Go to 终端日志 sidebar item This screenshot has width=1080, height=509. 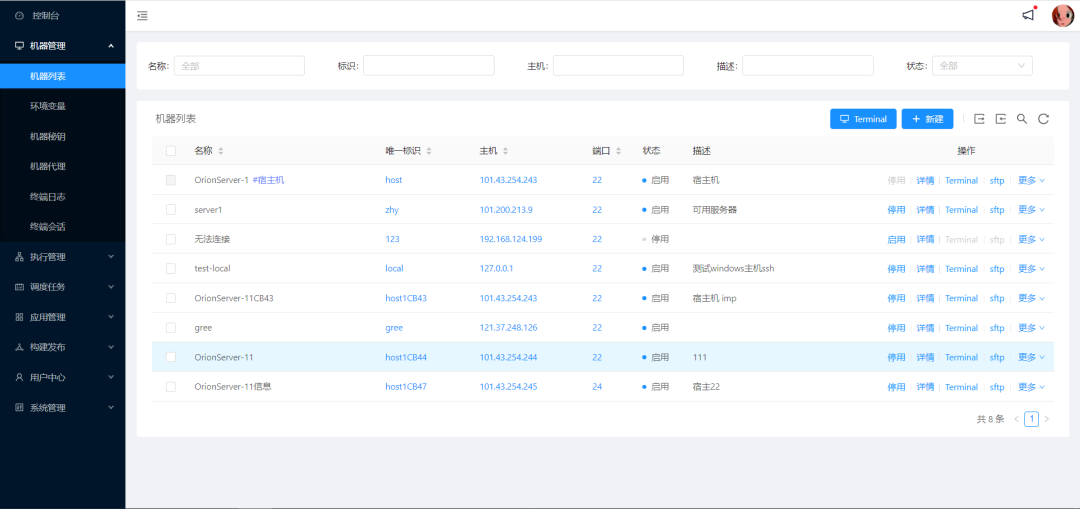[48, 197]
